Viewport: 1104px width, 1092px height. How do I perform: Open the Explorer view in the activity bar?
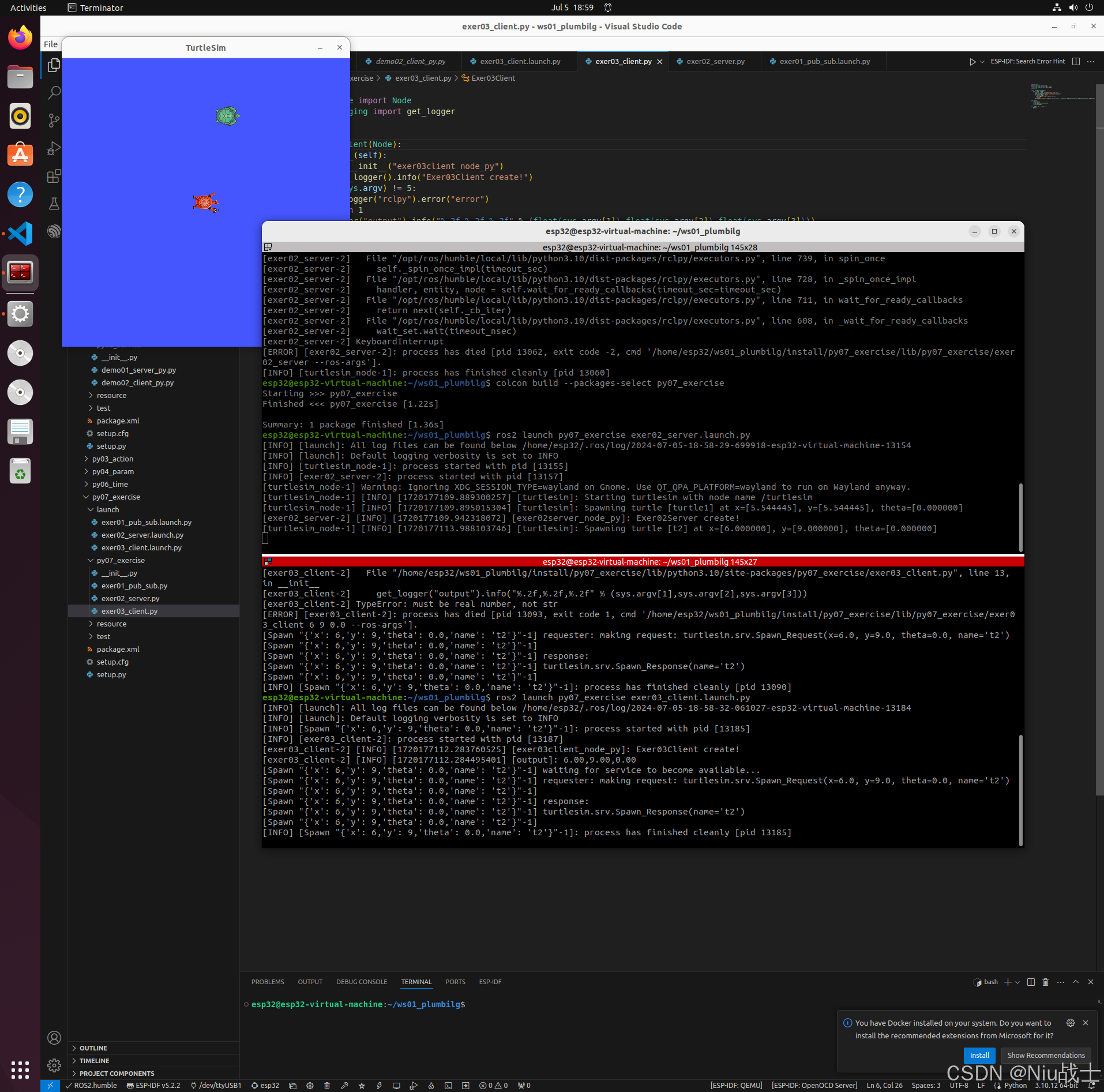pos(54,65)
